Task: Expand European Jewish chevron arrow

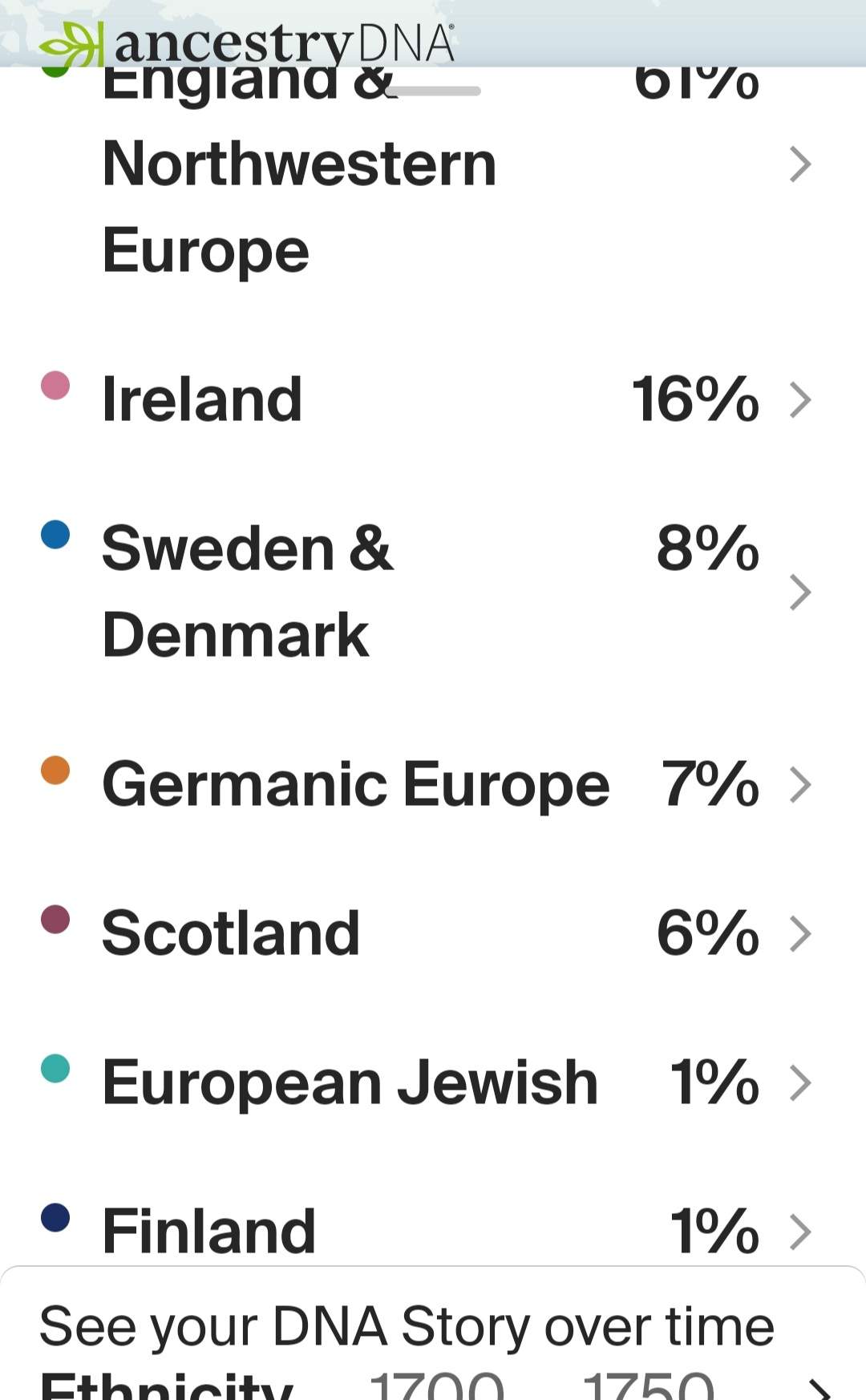Action: click(800, 1082)
